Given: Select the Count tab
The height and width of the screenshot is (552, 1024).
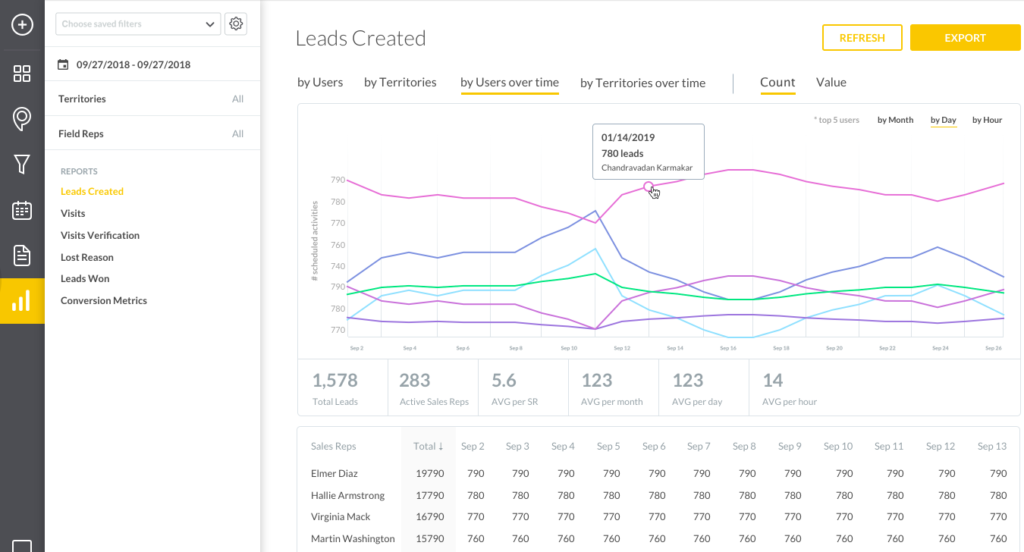Looking at the screenshot, I should 777,82.
